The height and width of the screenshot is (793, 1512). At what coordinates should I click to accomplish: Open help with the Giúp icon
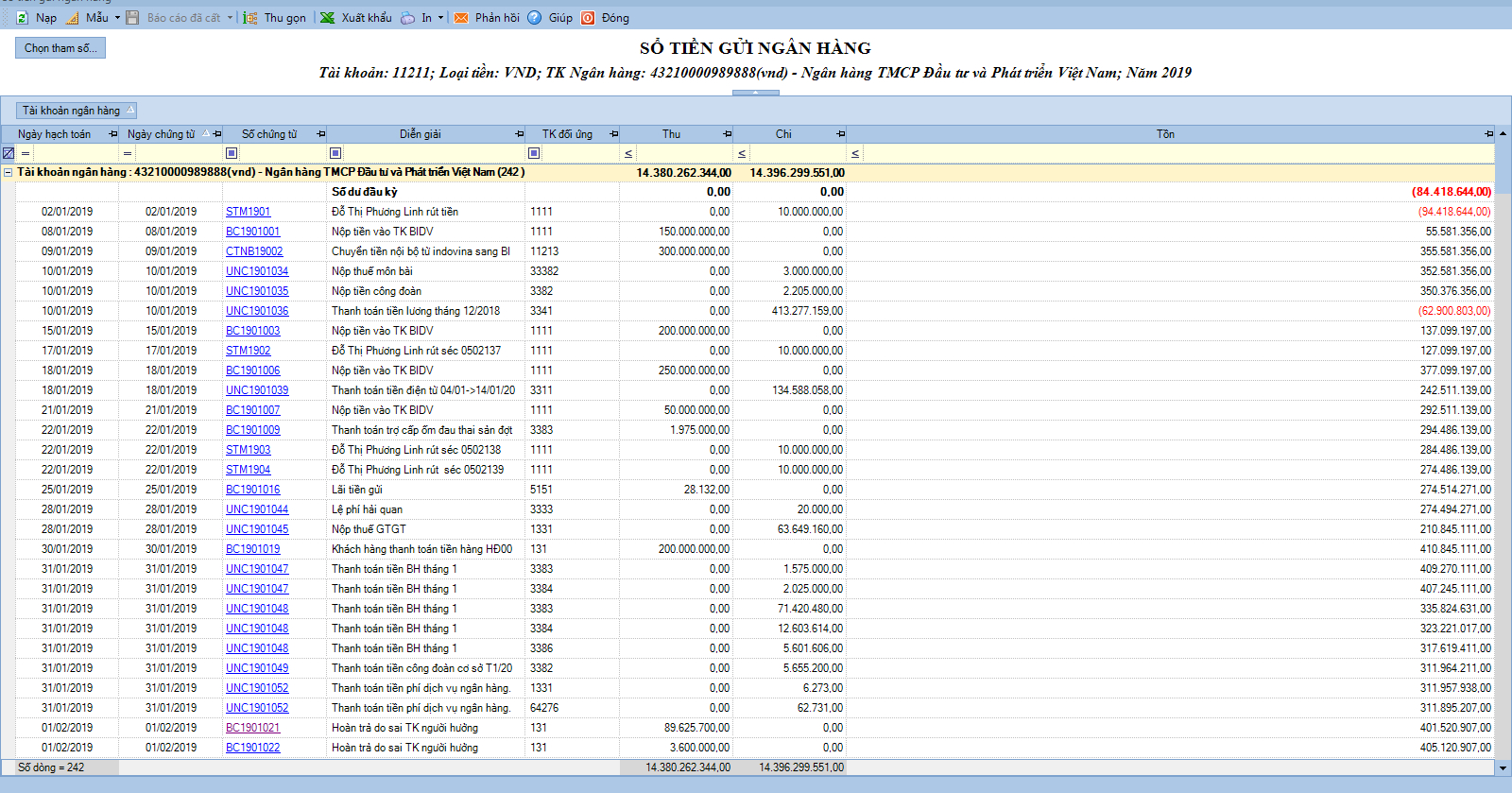535,18
